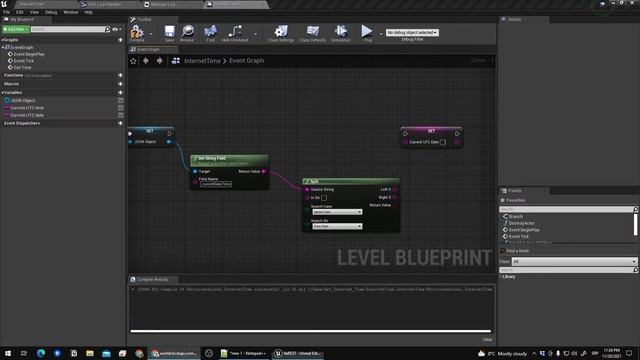Click the Add New button

(16, 29)
